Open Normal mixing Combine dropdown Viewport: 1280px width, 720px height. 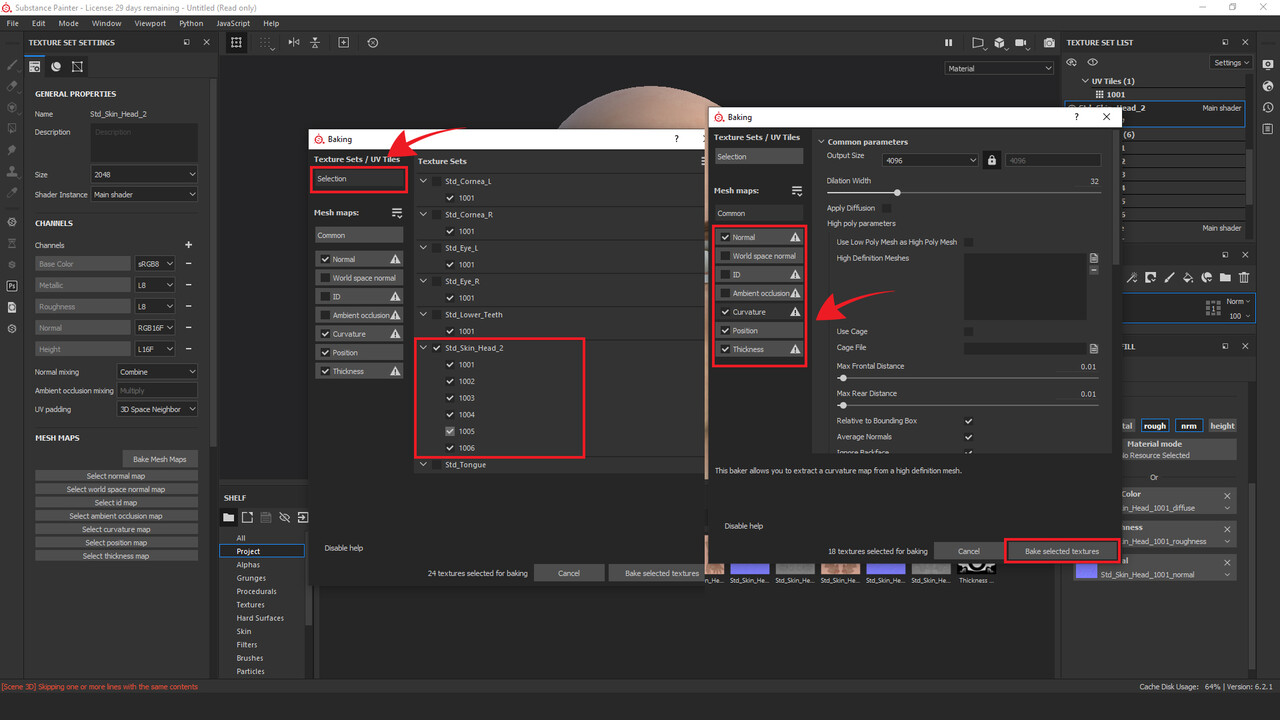(x=157, y=371)
